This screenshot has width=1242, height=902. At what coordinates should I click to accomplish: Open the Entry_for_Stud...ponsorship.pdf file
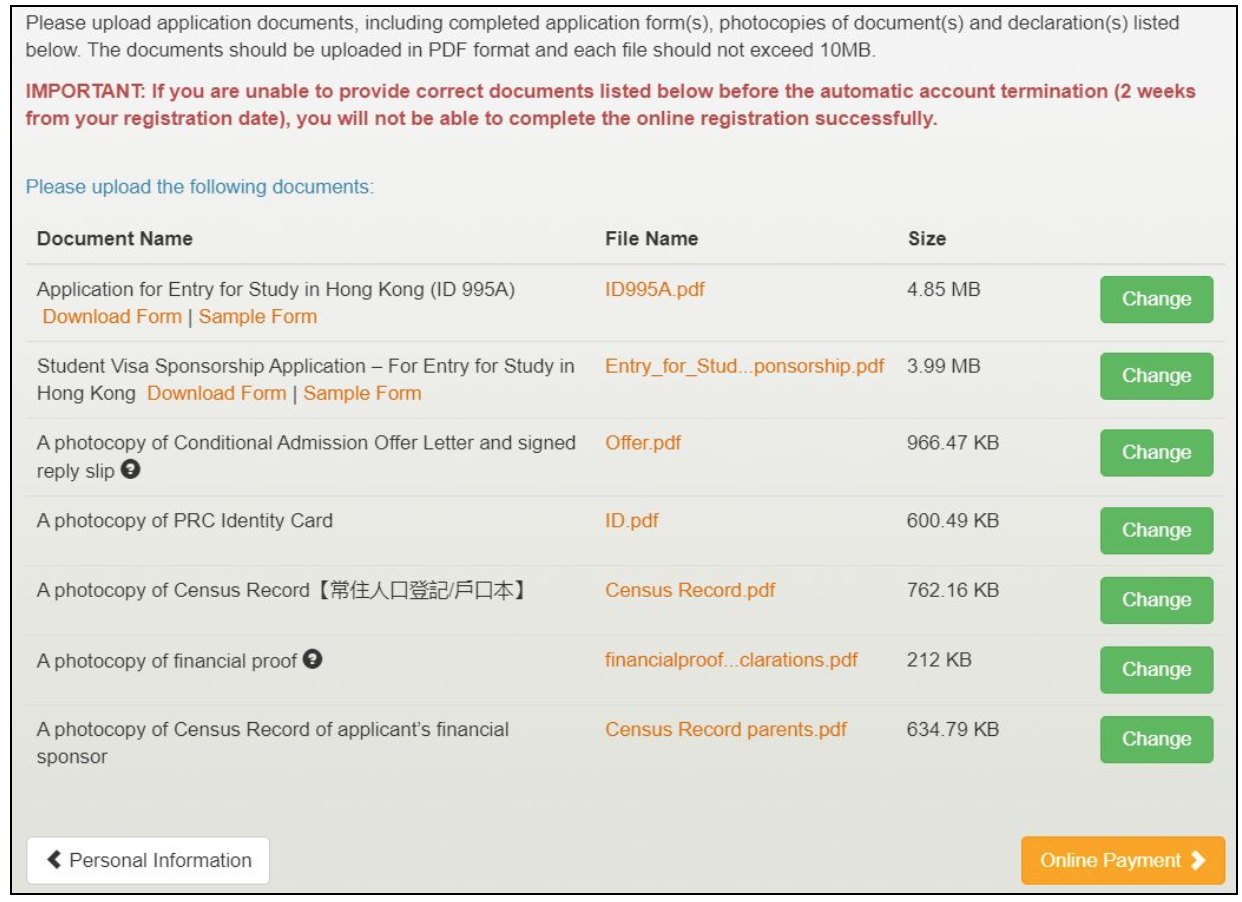(744, 366)
